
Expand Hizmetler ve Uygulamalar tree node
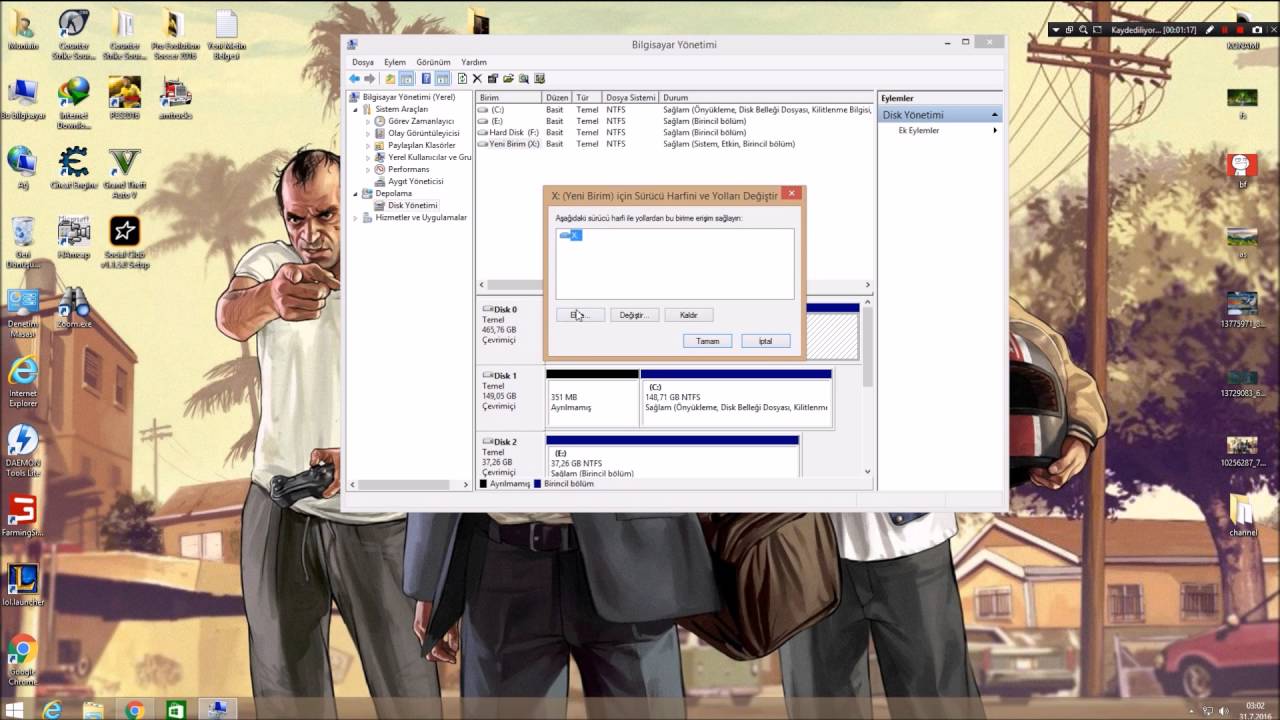click(x=355, y=217)
